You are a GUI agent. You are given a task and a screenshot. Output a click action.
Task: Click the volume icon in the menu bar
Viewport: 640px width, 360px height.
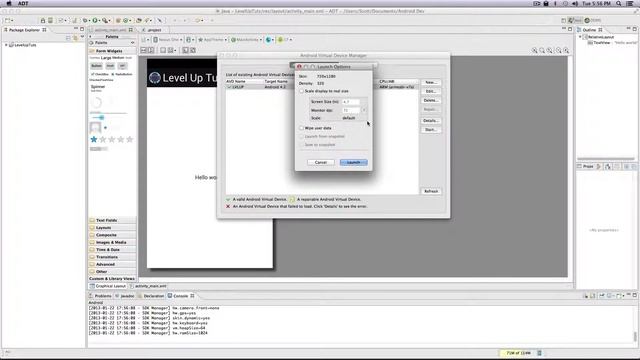575,3
